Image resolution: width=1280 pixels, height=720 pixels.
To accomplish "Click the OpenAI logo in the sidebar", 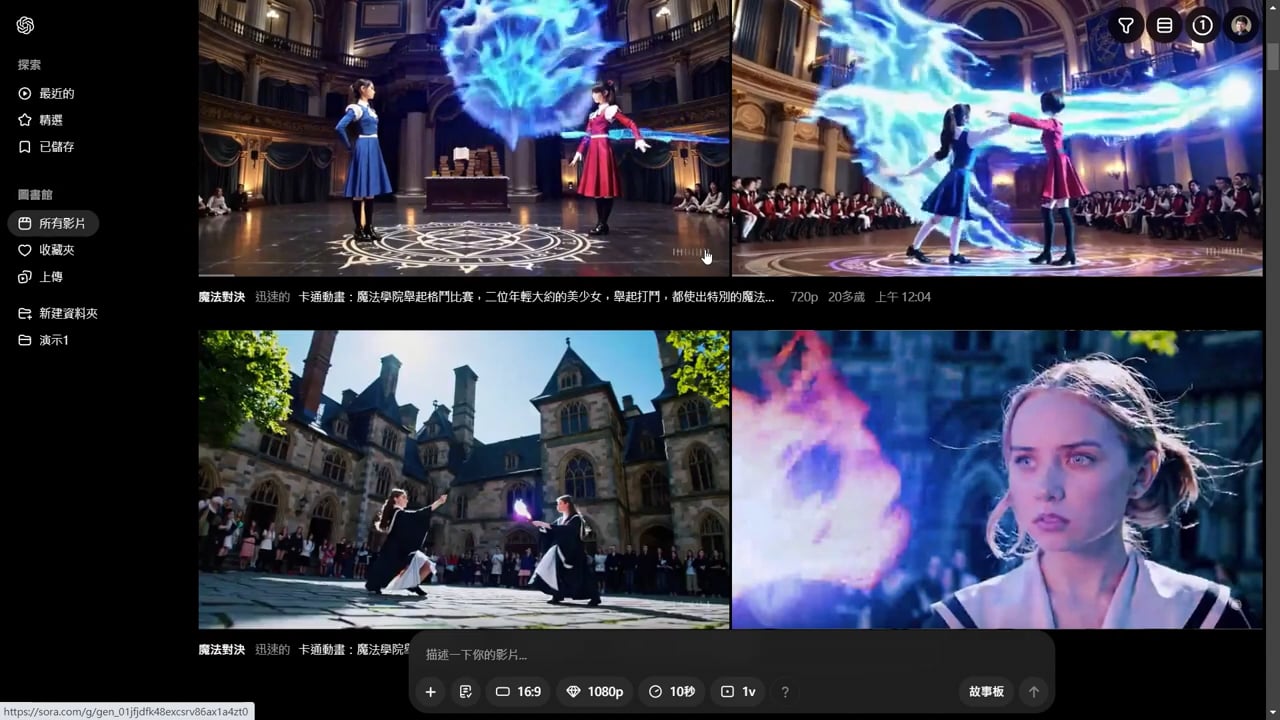I will tap(25, 26).
